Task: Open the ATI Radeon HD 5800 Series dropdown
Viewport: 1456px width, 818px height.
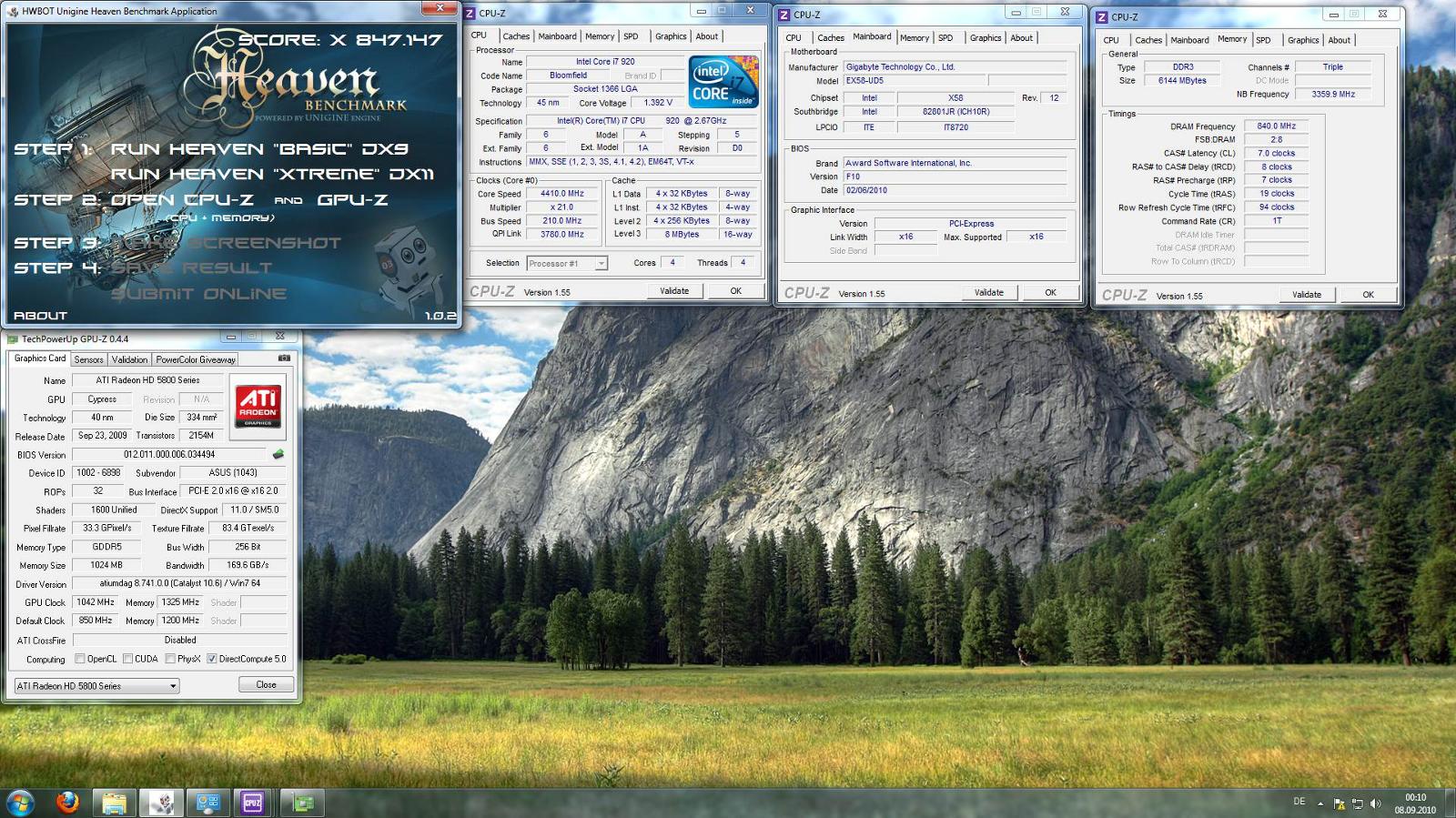Action: pyautogui.click(x=96, y=686)
